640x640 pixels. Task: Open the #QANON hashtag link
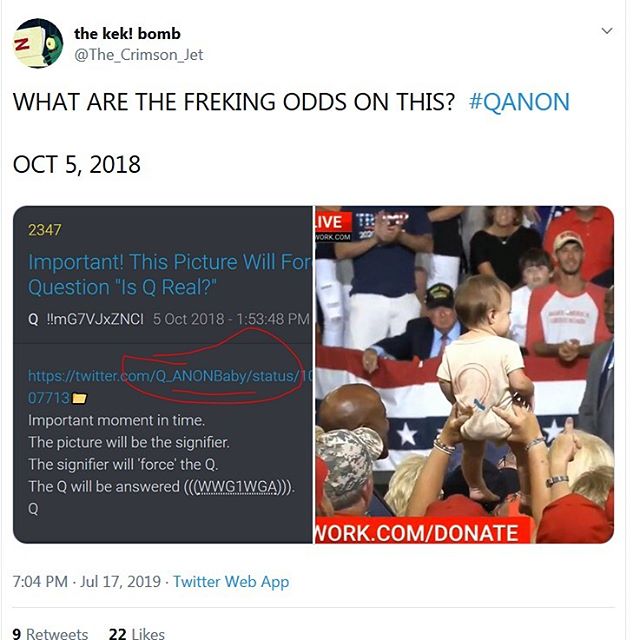(519, 102)
